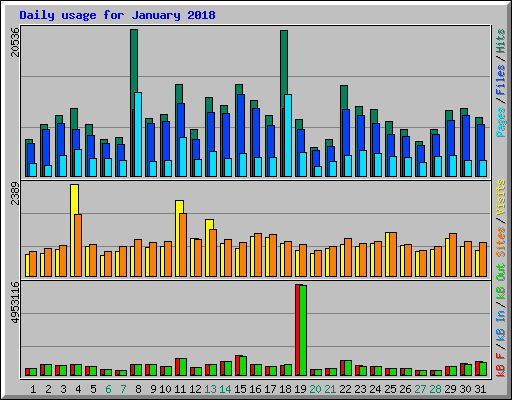Select day label 4 on the x-axis
The height and width of the screenshot is (400, 512).
(78, 389)
